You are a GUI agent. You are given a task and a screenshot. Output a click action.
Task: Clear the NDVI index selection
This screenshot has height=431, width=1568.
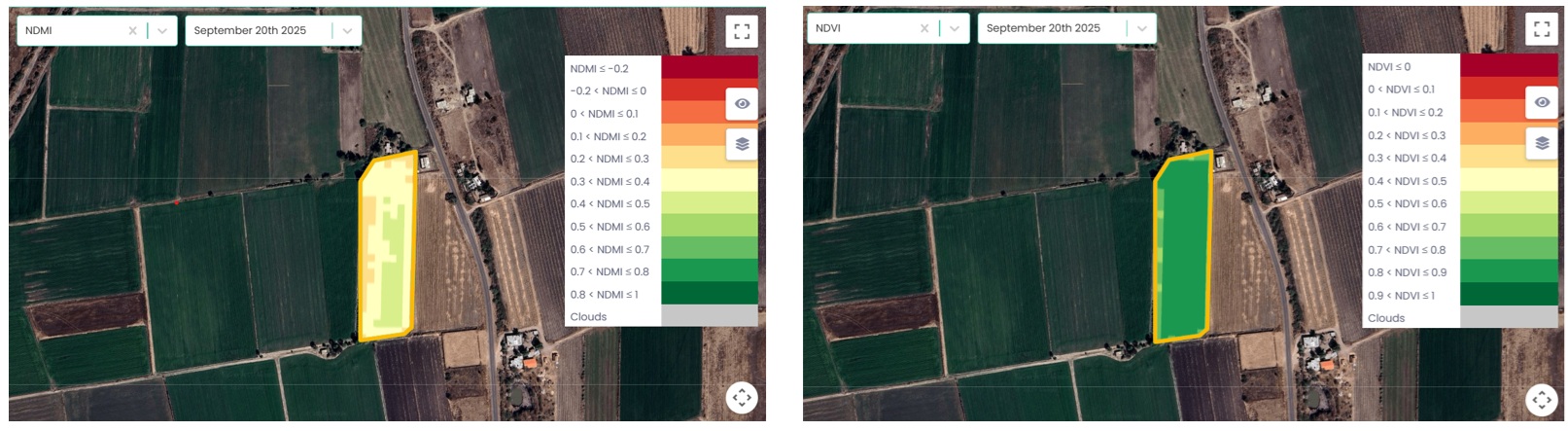(x=924, y=28)
